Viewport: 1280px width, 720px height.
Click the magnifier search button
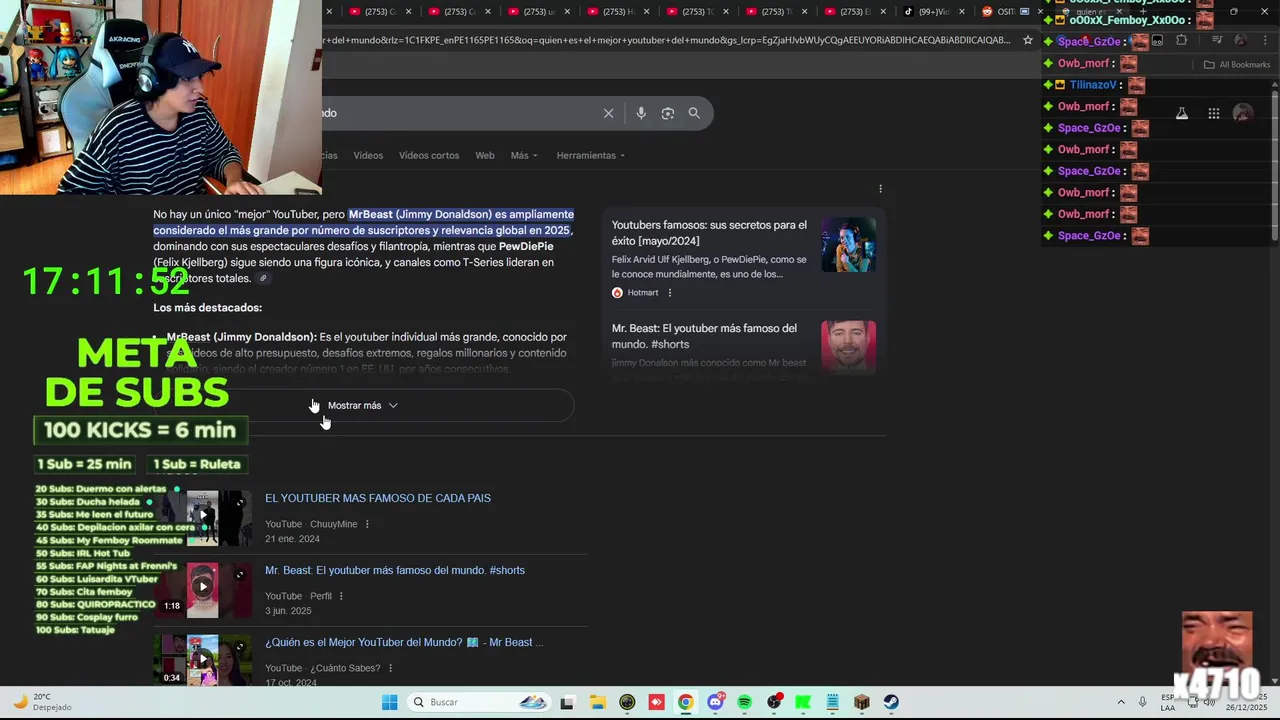point(694,113)
